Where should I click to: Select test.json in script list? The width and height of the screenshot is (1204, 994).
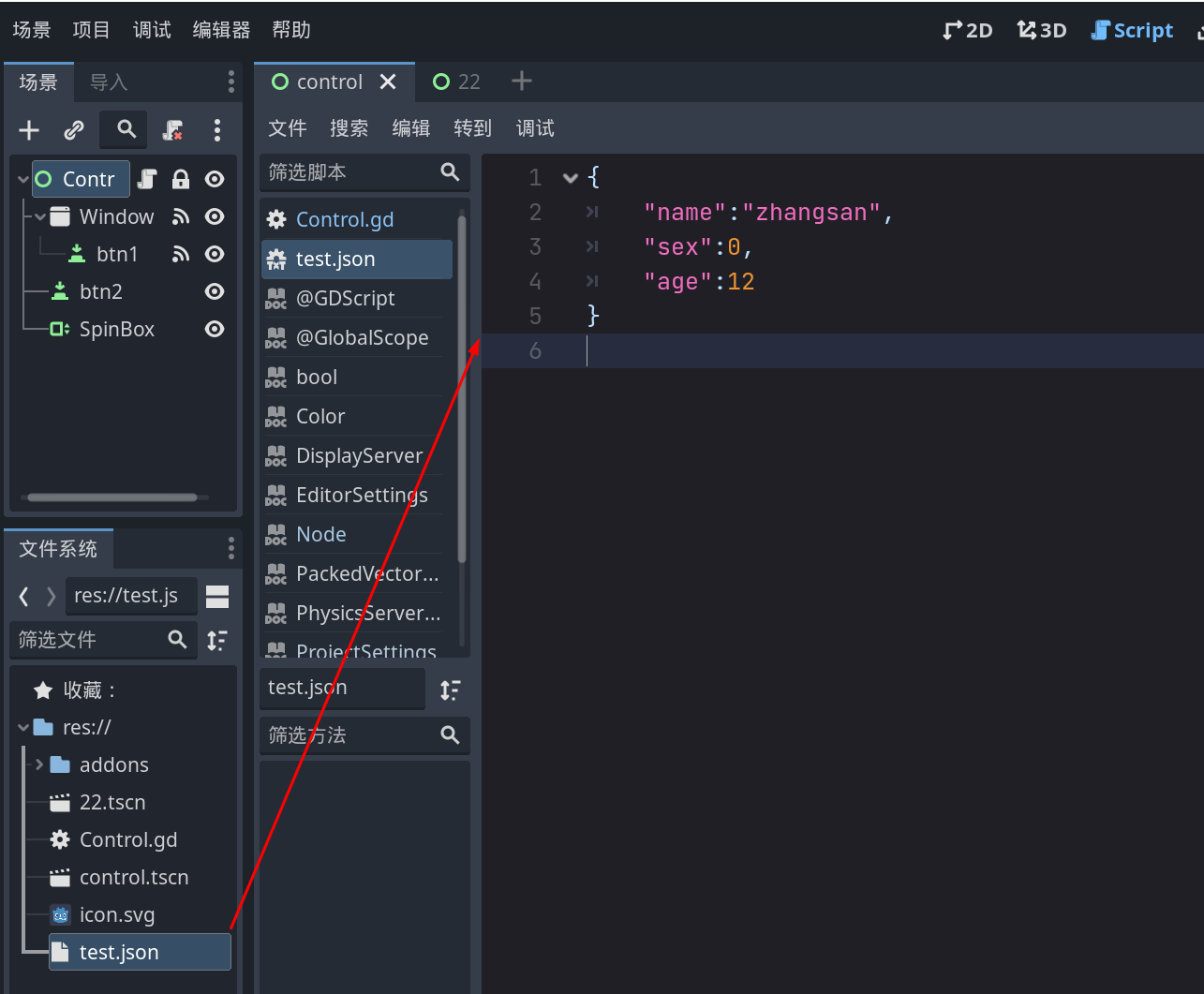pos(357,259)
